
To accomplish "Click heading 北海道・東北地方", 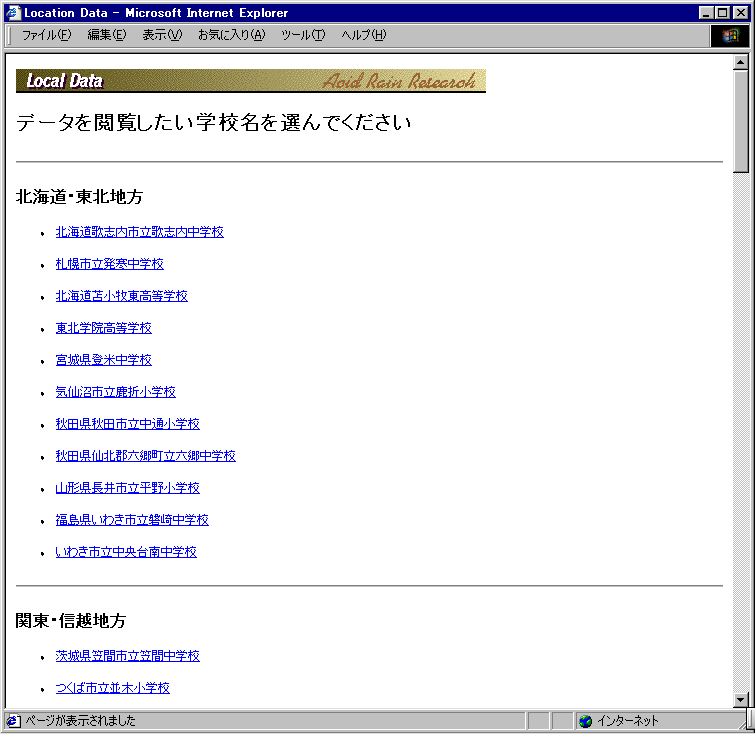I will (79, 197).
